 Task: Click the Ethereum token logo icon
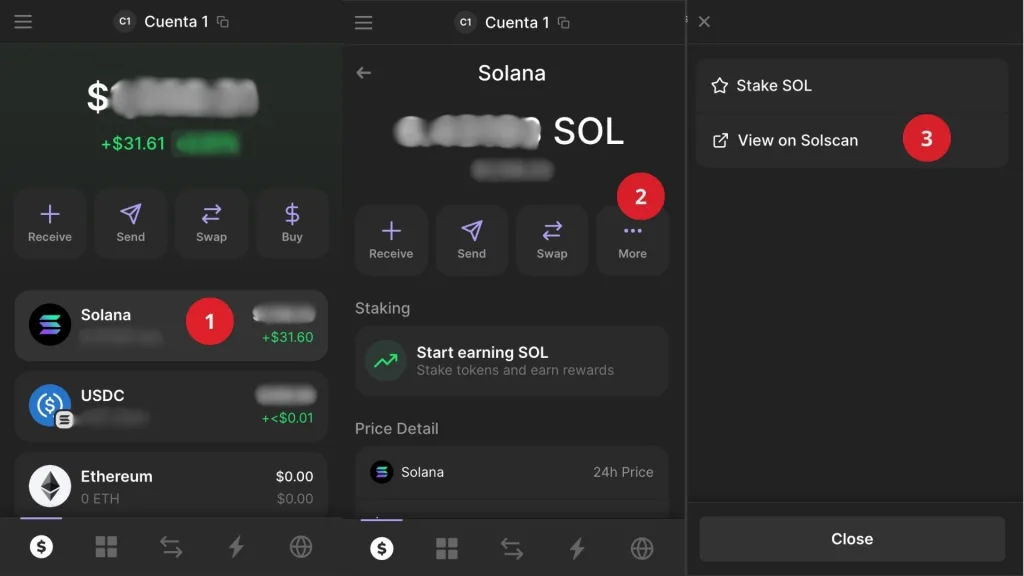tap(50, 486)
